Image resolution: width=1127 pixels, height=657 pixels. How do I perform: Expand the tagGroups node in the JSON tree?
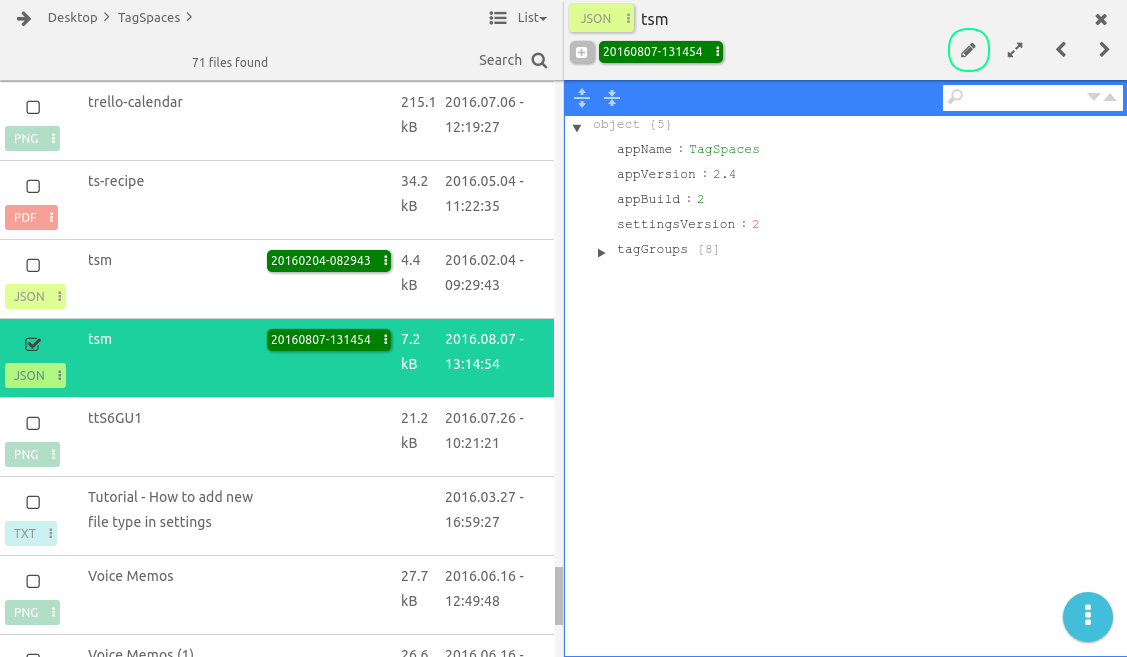(601, 250)
